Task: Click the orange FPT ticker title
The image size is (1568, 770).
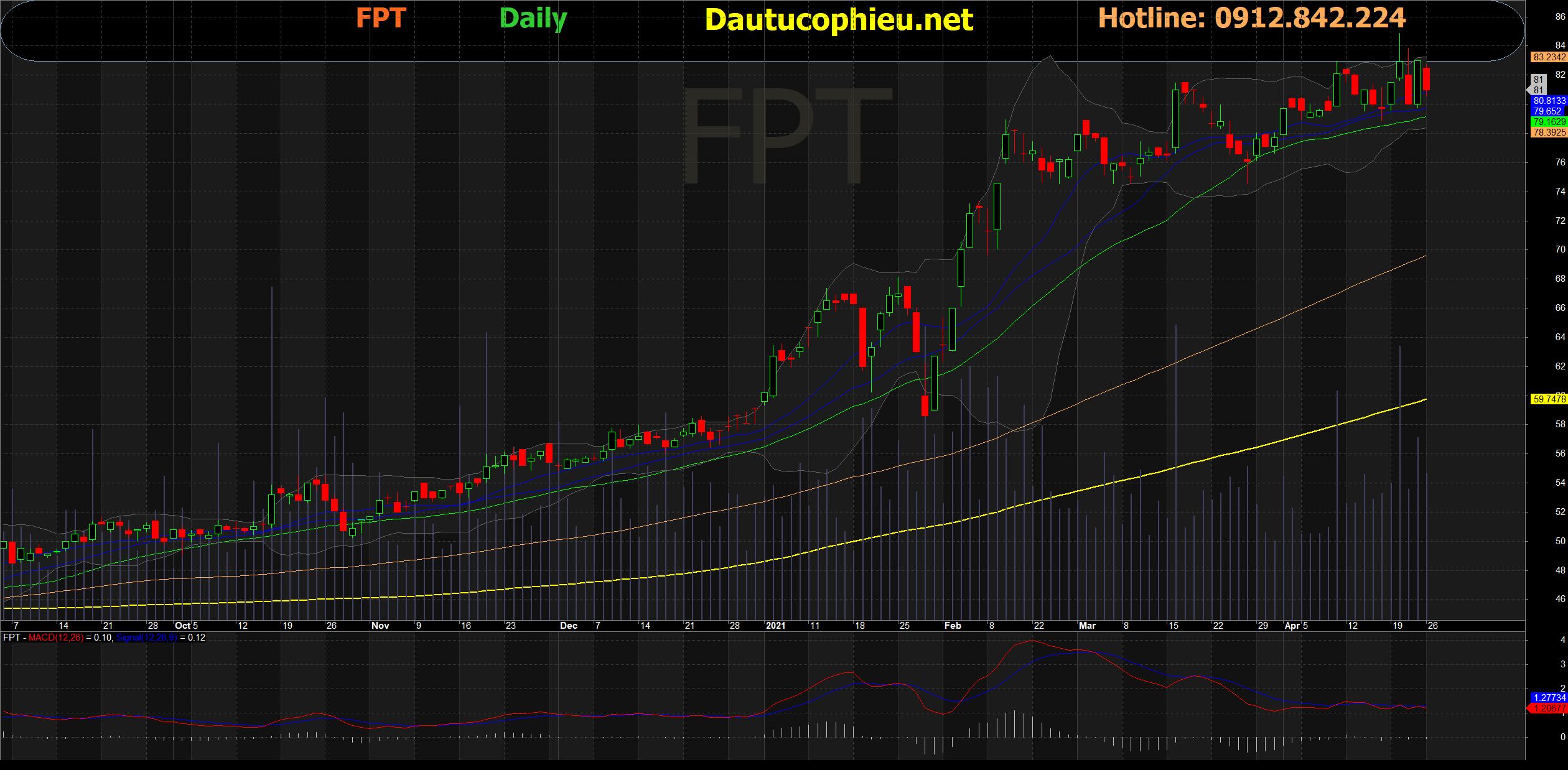Action: coord(381,18)
